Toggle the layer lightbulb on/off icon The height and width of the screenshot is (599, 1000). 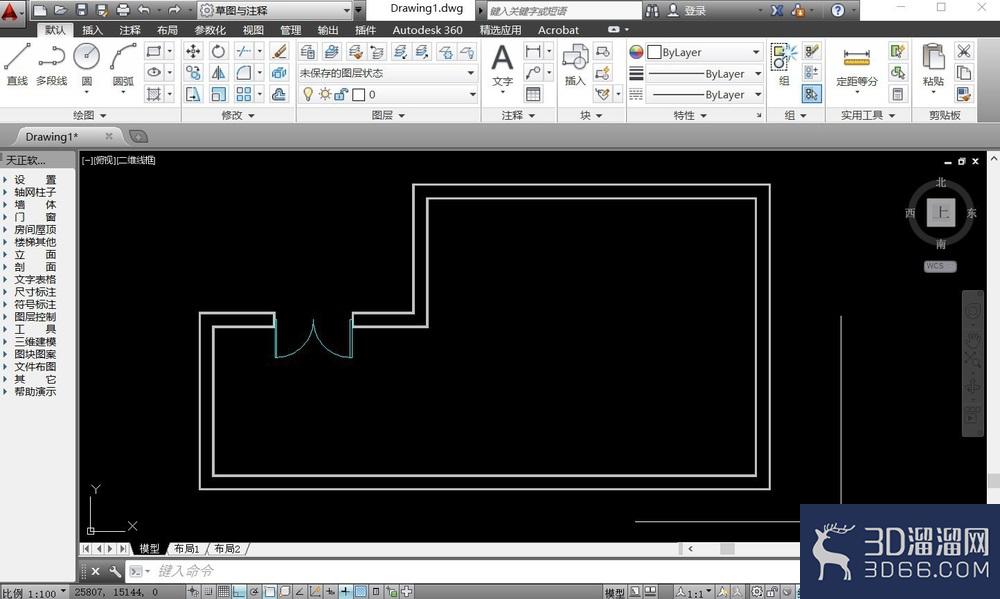coord(308,94)
